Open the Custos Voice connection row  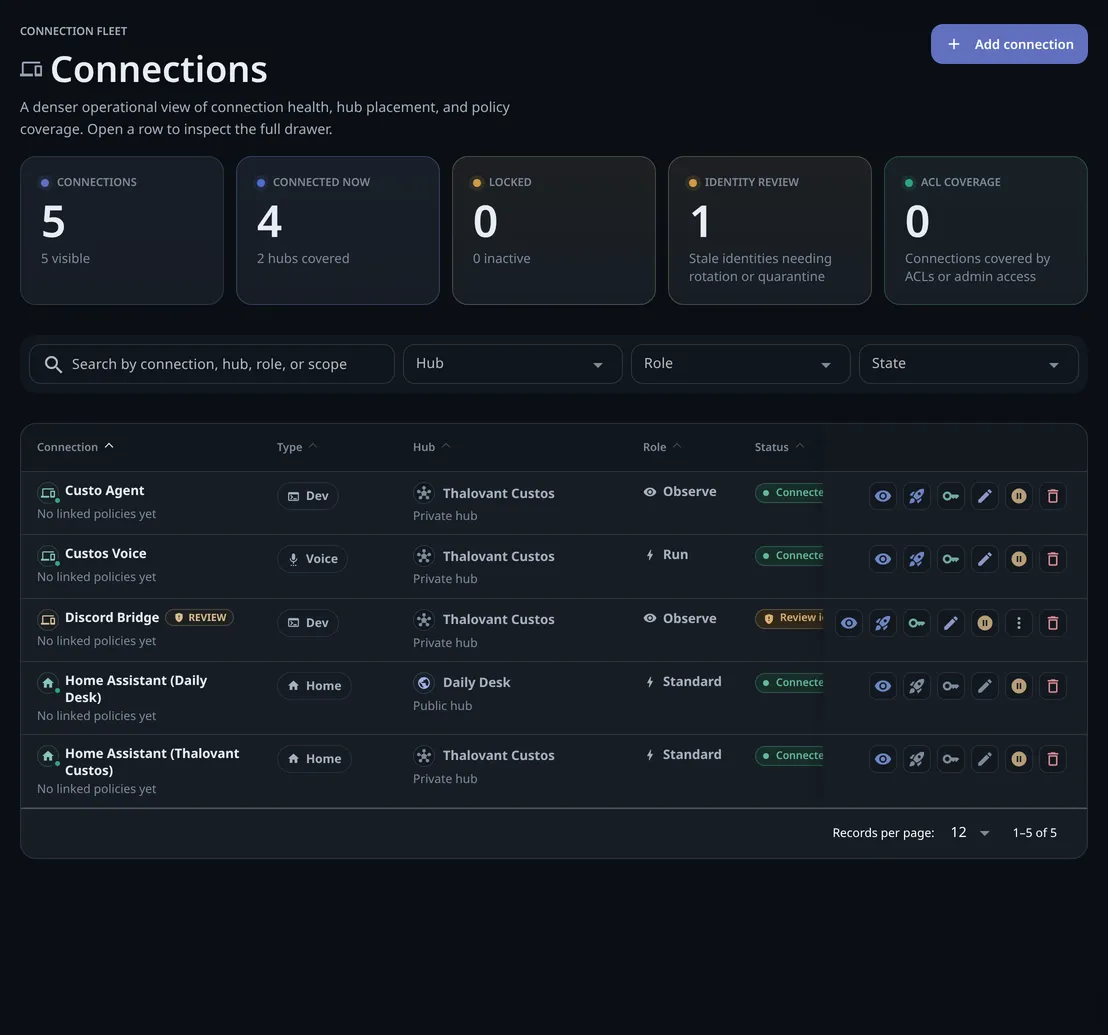[x=553, y=566]
